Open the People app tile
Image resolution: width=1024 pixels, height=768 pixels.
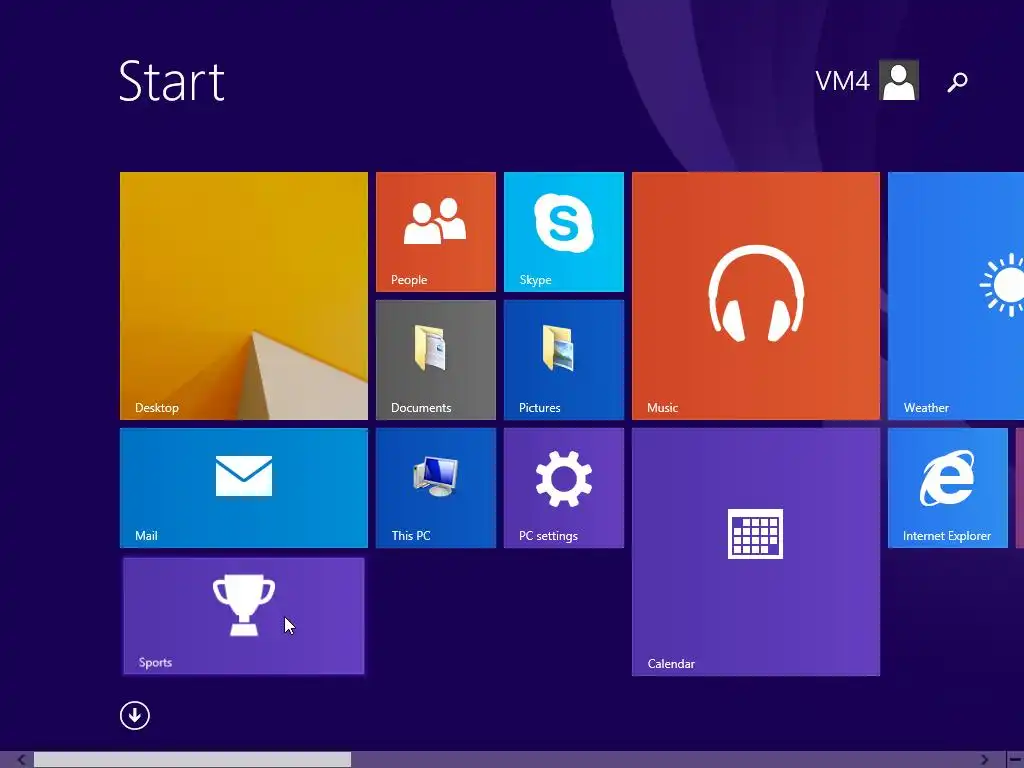(x=436, y=232)
